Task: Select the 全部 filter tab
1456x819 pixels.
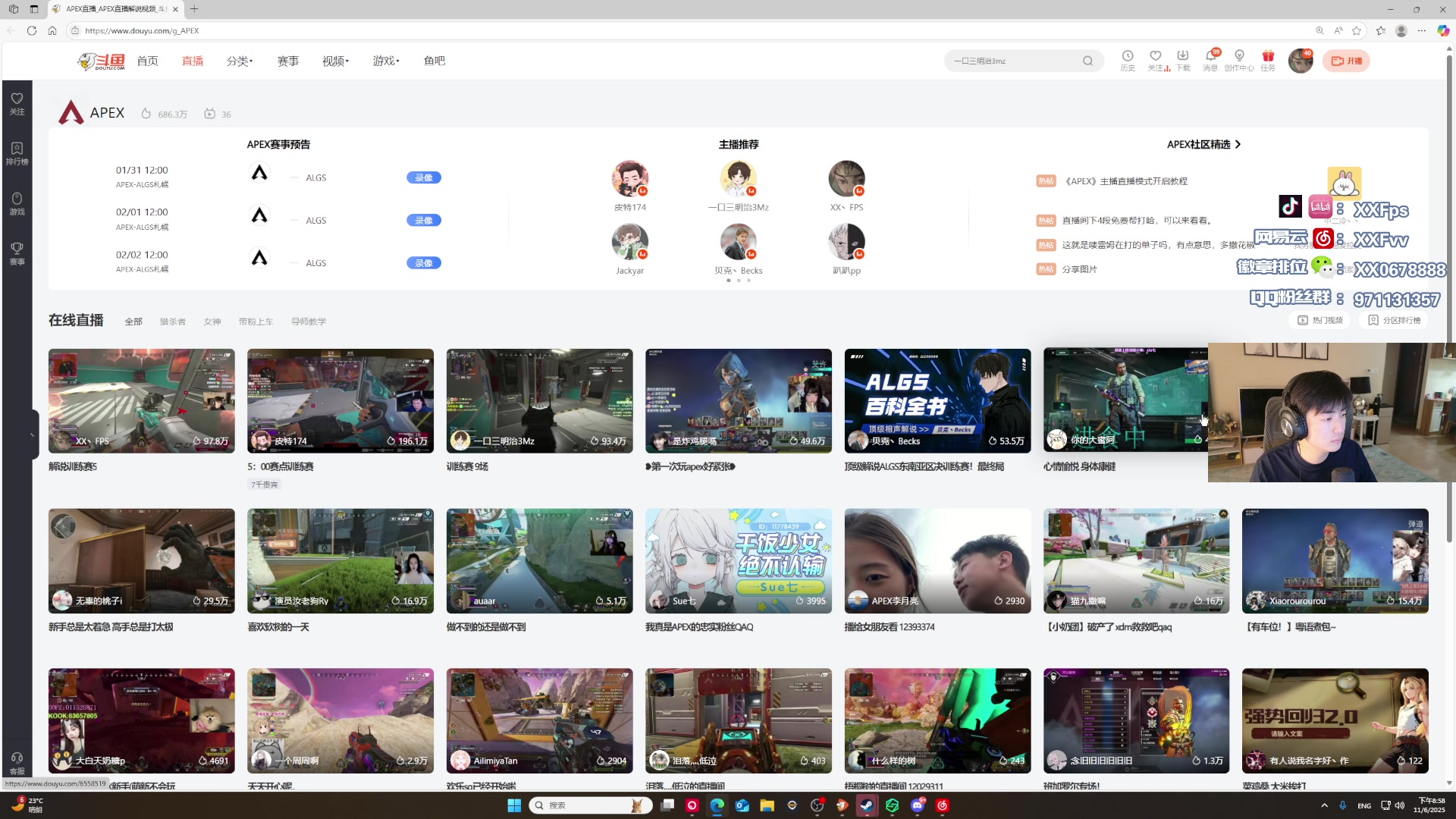Action: [133, 322]
